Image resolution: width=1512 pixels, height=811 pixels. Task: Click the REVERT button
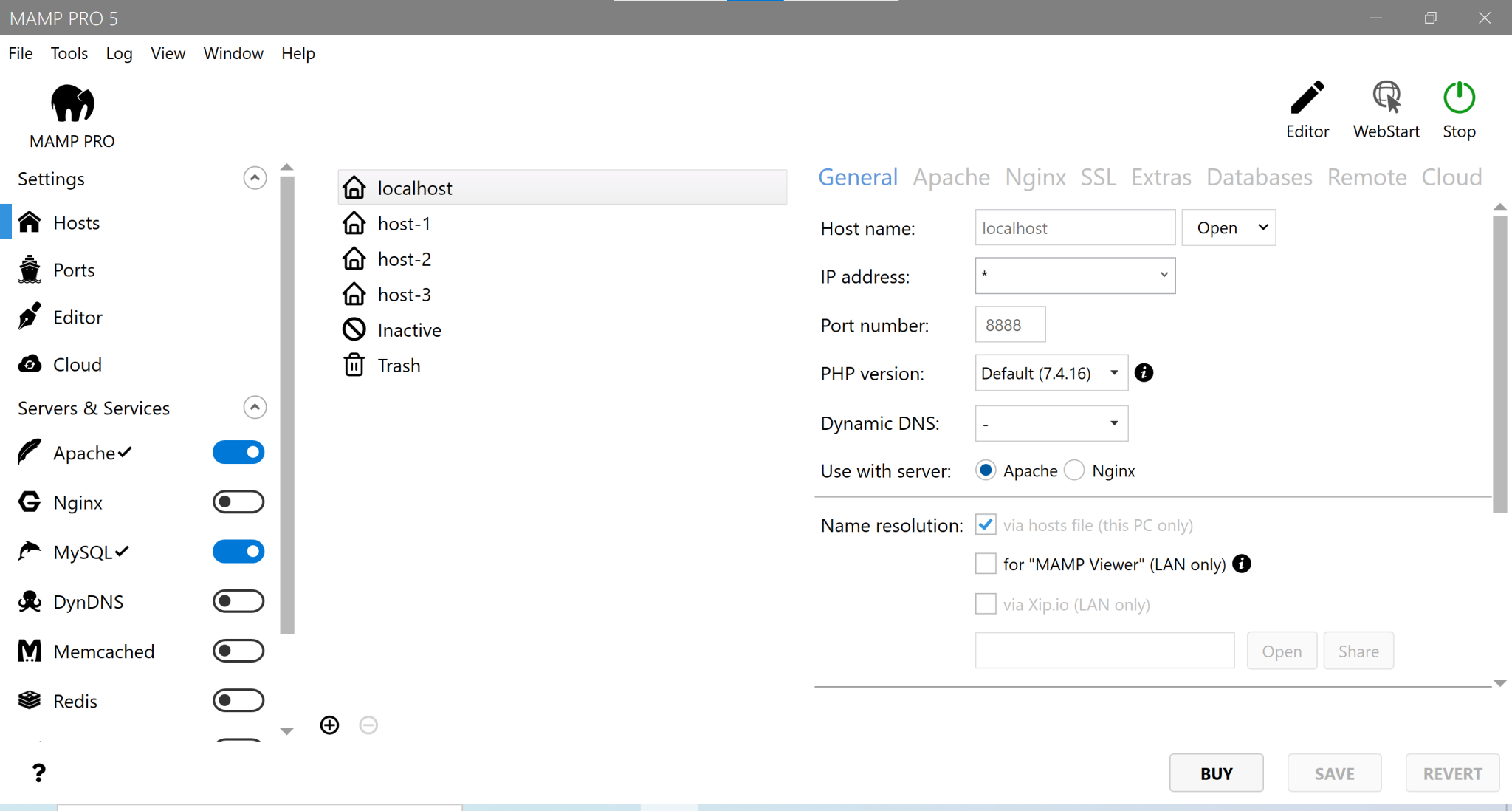point(1451,773)
